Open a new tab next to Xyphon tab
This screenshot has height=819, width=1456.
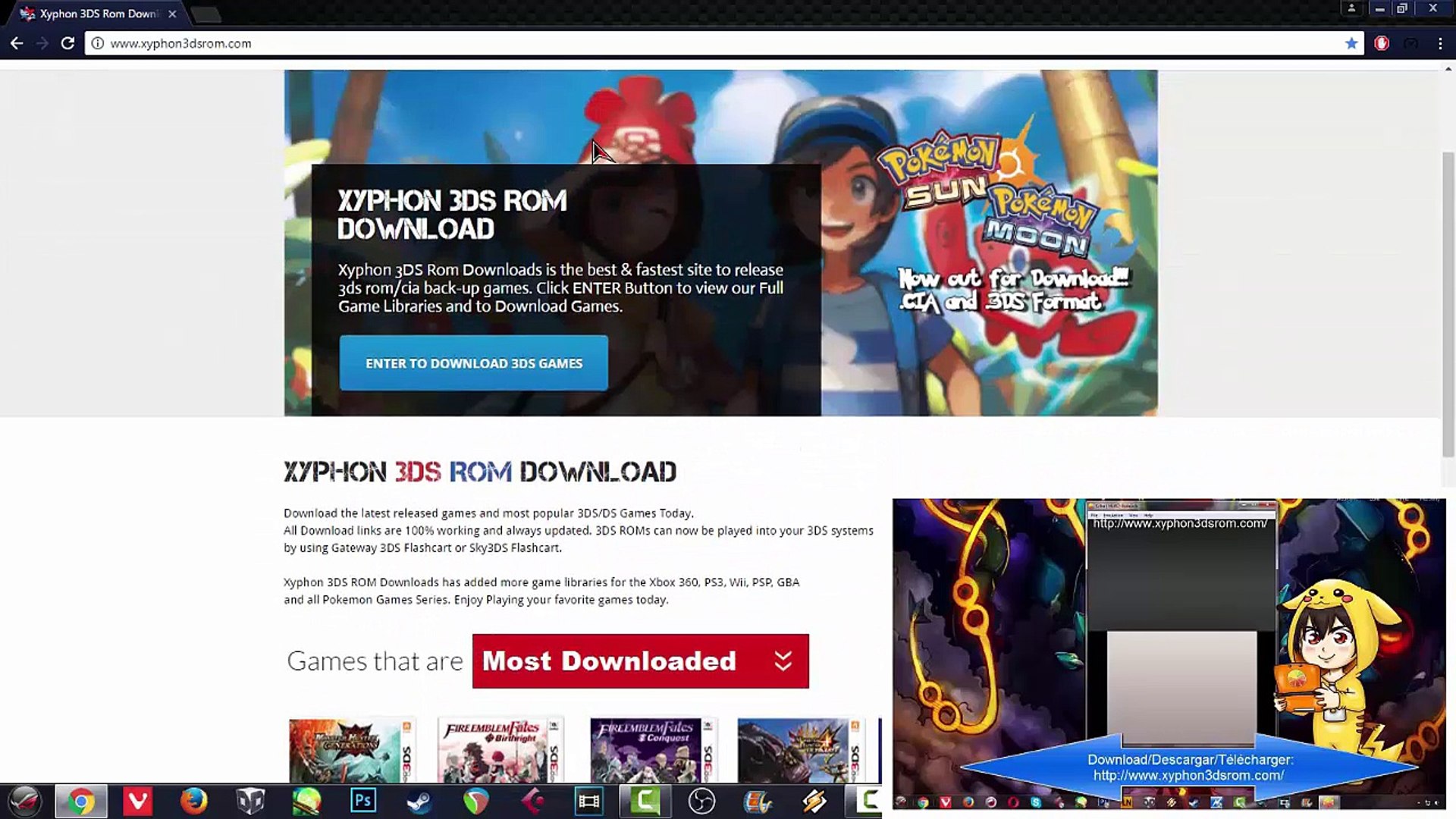coord(205,14)
